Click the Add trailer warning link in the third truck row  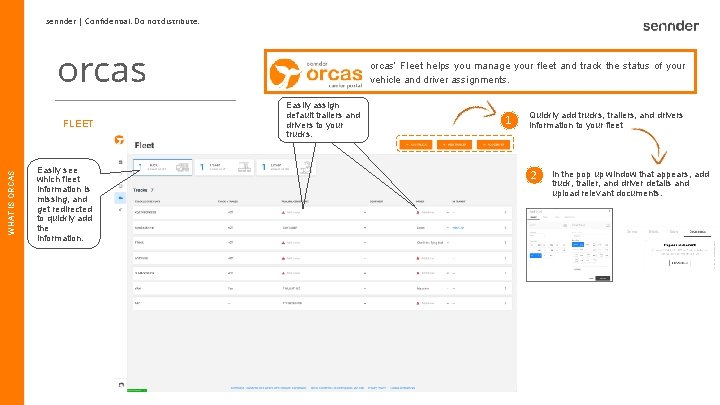click(291, 243)
